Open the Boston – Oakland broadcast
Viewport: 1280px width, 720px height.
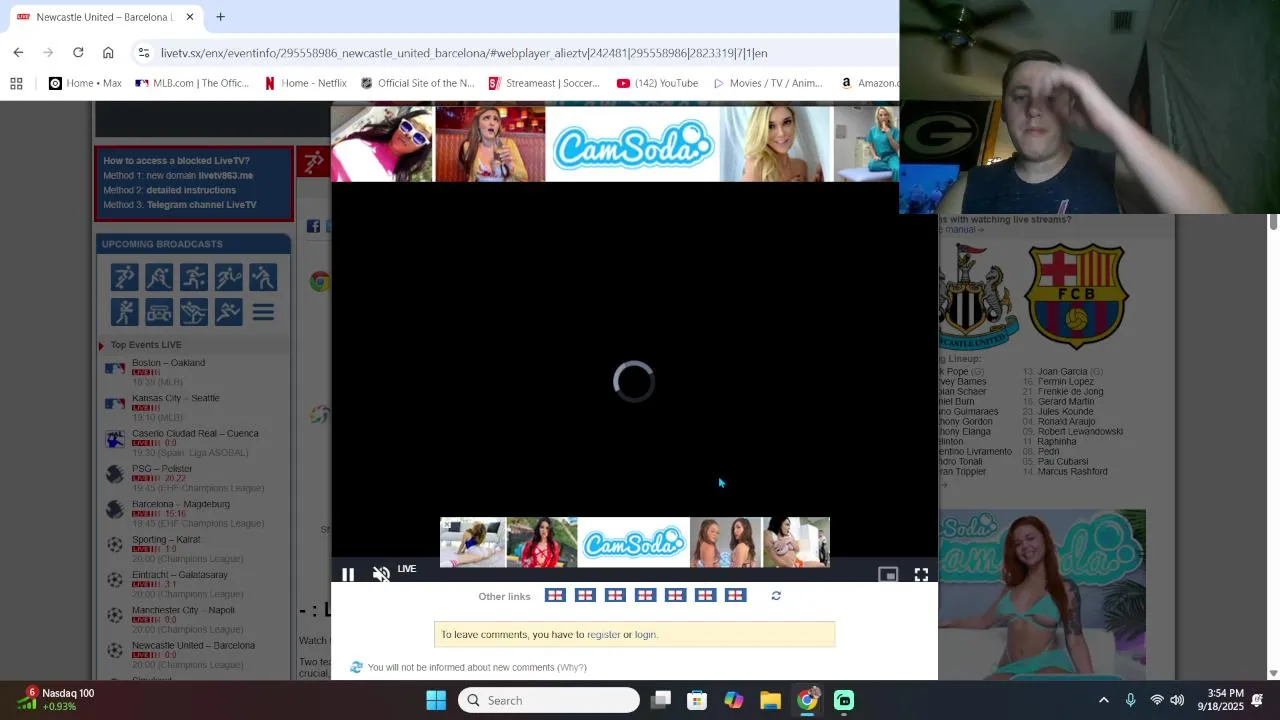coord(168,363)
